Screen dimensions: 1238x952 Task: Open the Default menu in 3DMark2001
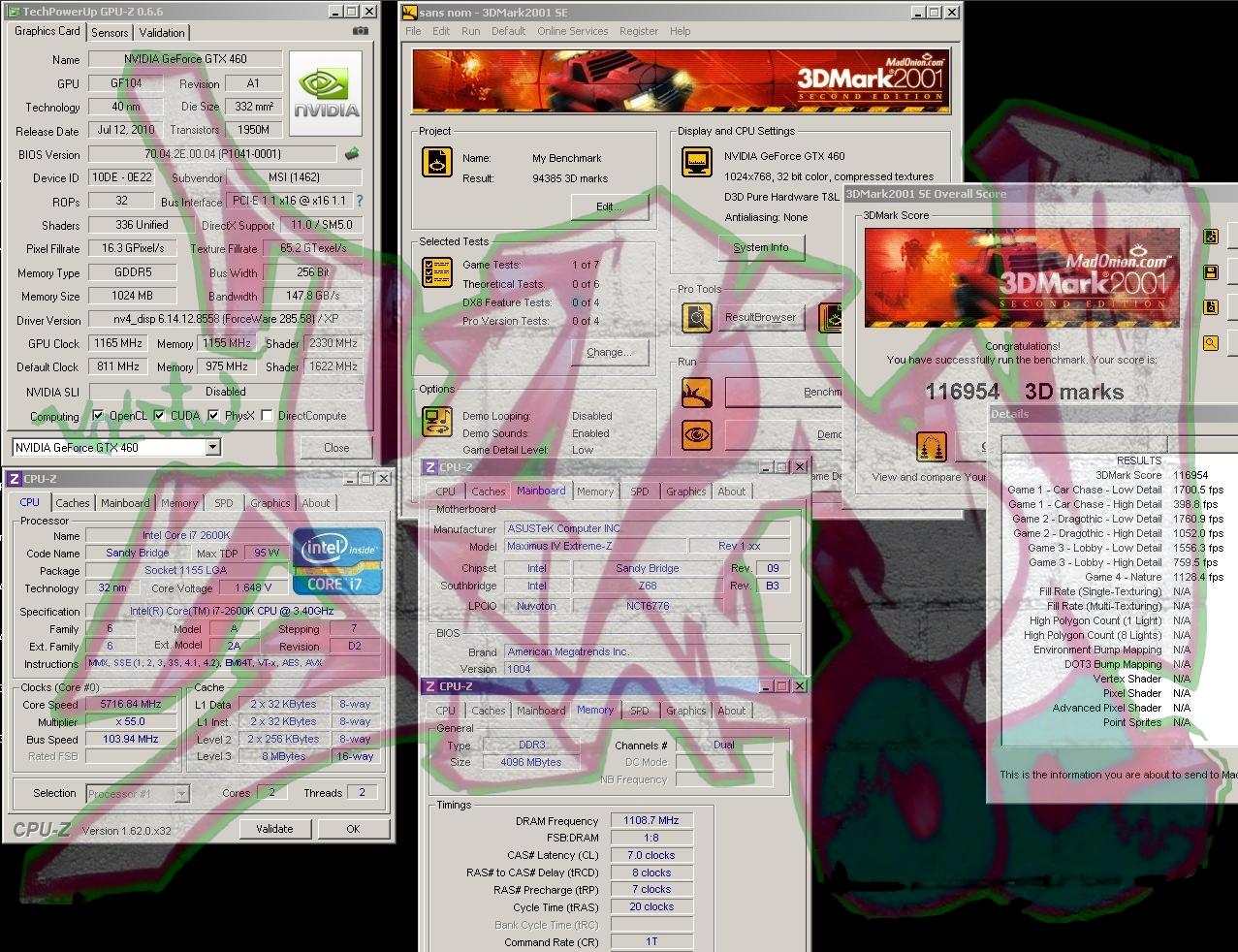[508, 31]
